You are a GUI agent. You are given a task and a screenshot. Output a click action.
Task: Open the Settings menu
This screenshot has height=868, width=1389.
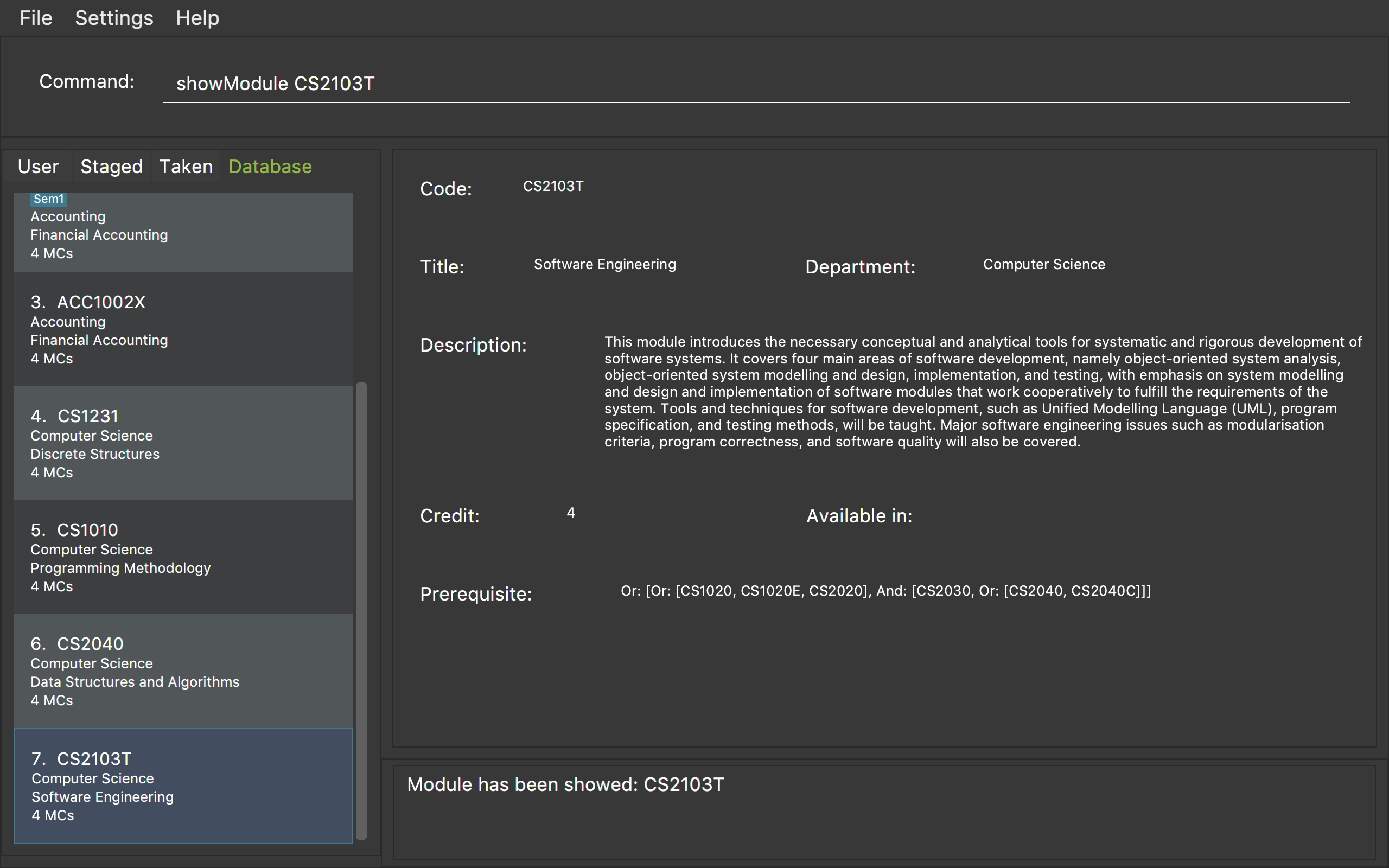(114, 18)
